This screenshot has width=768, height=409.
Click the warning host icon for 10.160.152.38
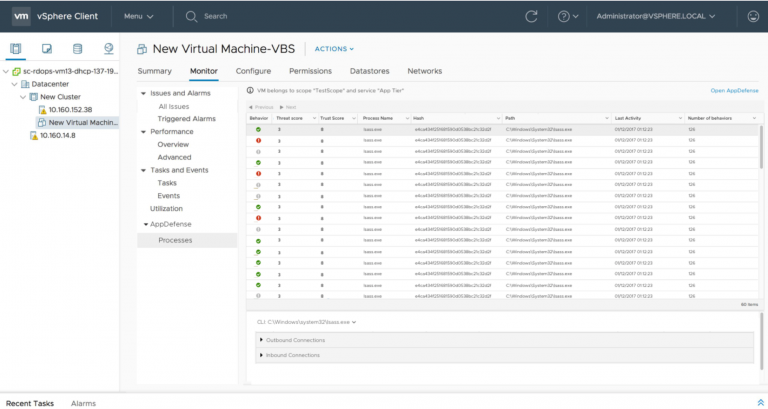pos(43,110)
